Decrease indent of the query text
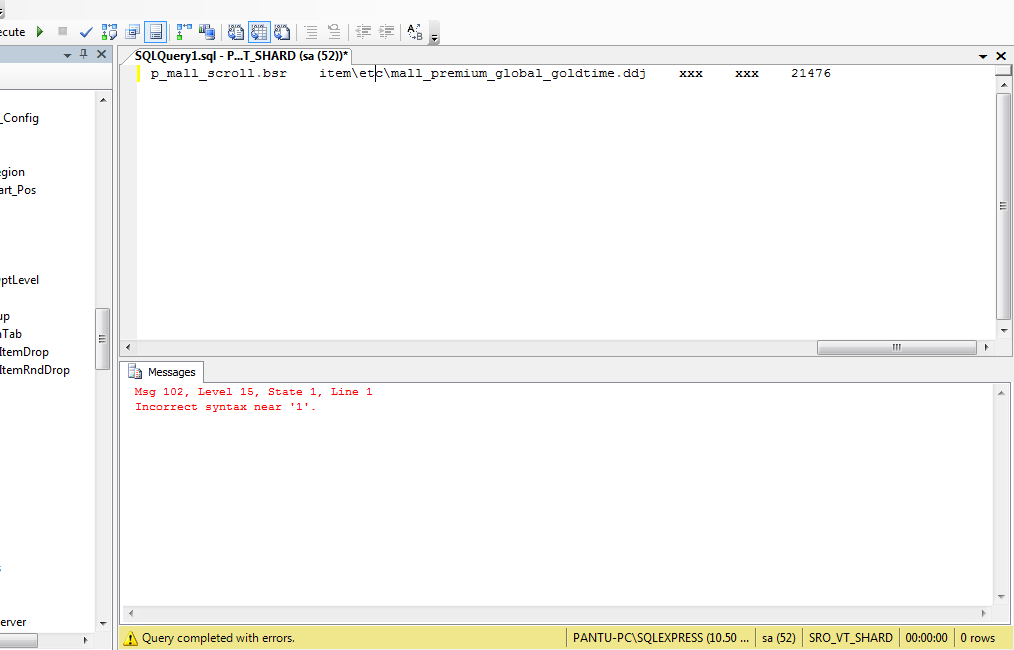The width and height of the screenshot is (1014, 650). (363, 32)
